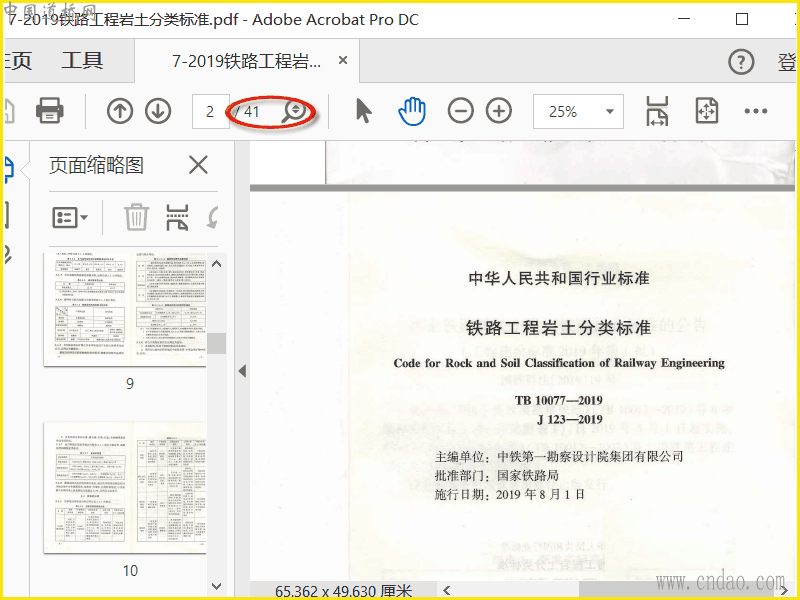The image size is (800, 600).
Task: Click the fit full page icon
Action: pyautogui.click(x=707, y=111)
